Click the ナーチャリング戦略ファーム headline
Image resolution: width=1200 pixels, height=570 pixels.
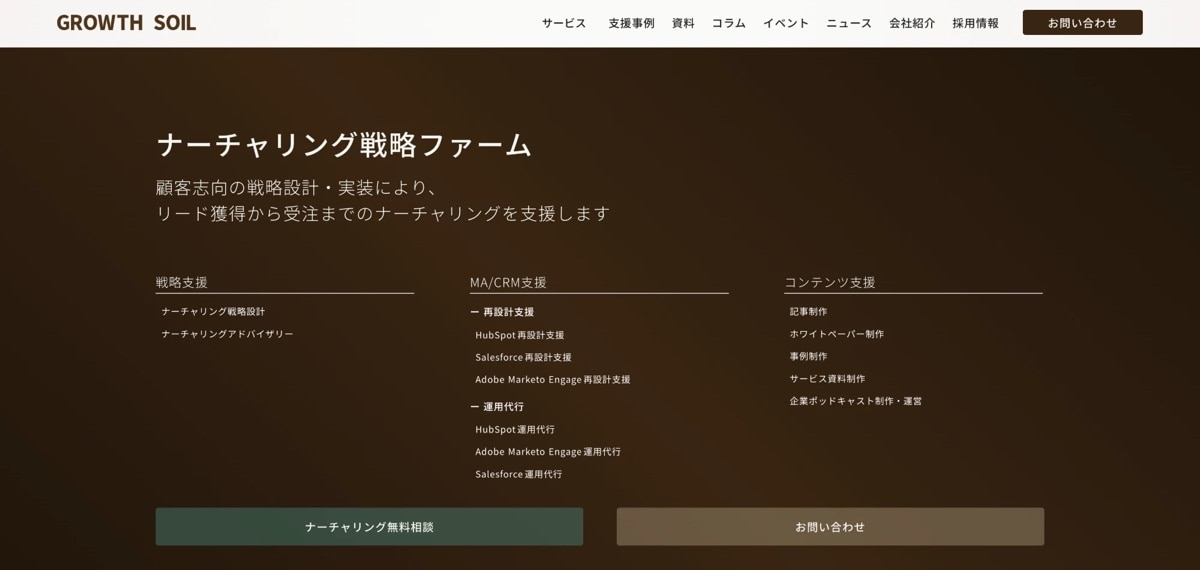click(344, 144)
